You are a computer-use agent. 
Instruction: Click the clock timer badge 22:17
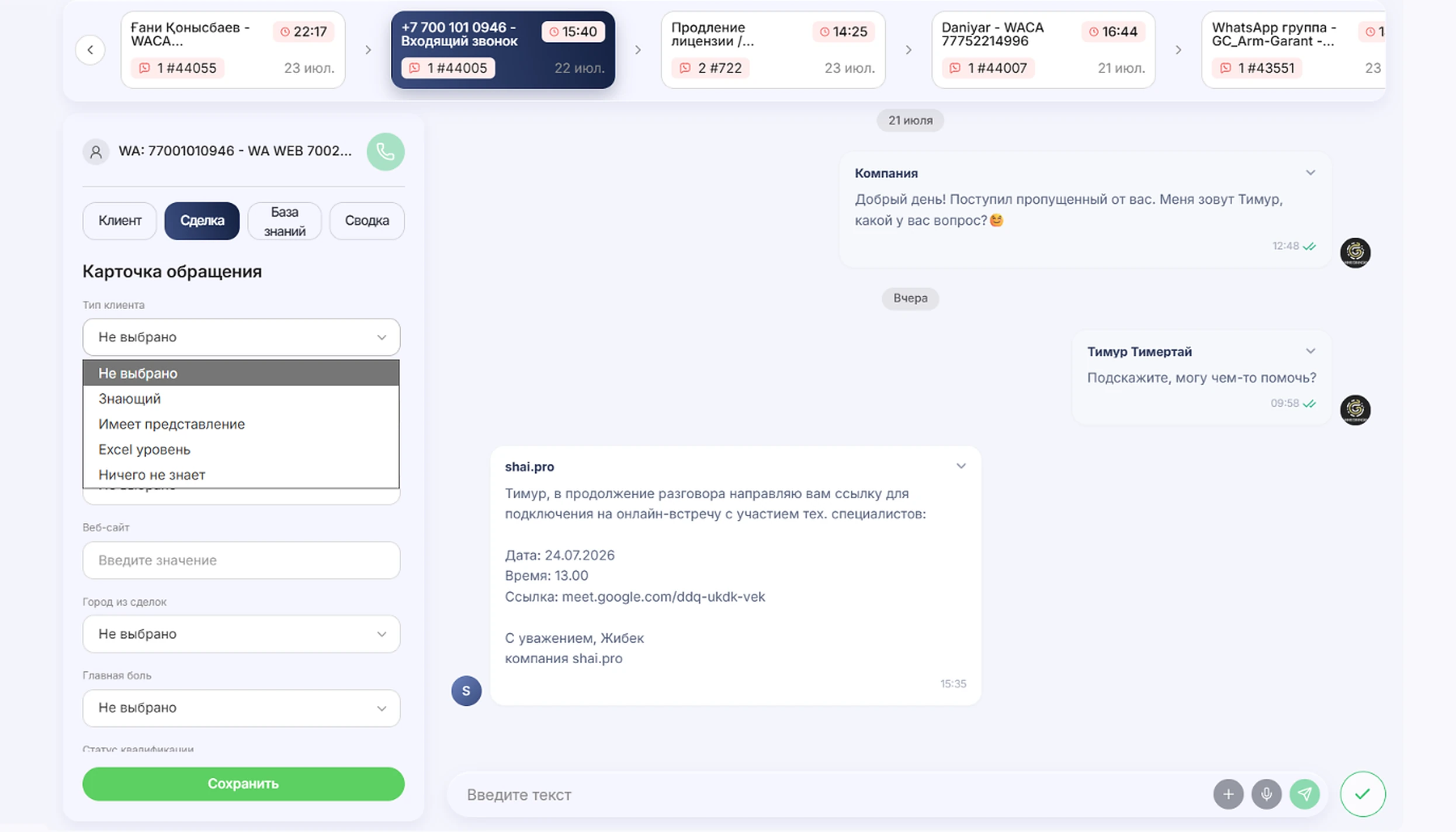(303, 32)
